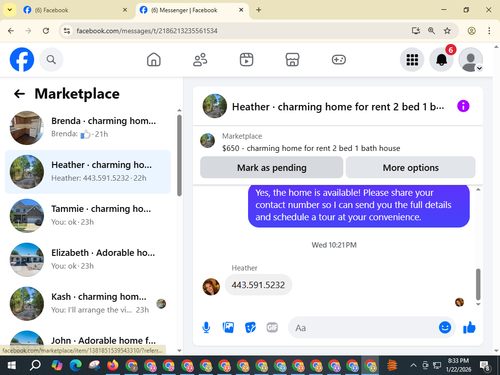Open the zoom magnifier icon in address bar
This screenshot has width=500, height=375.
click(431, 31)
